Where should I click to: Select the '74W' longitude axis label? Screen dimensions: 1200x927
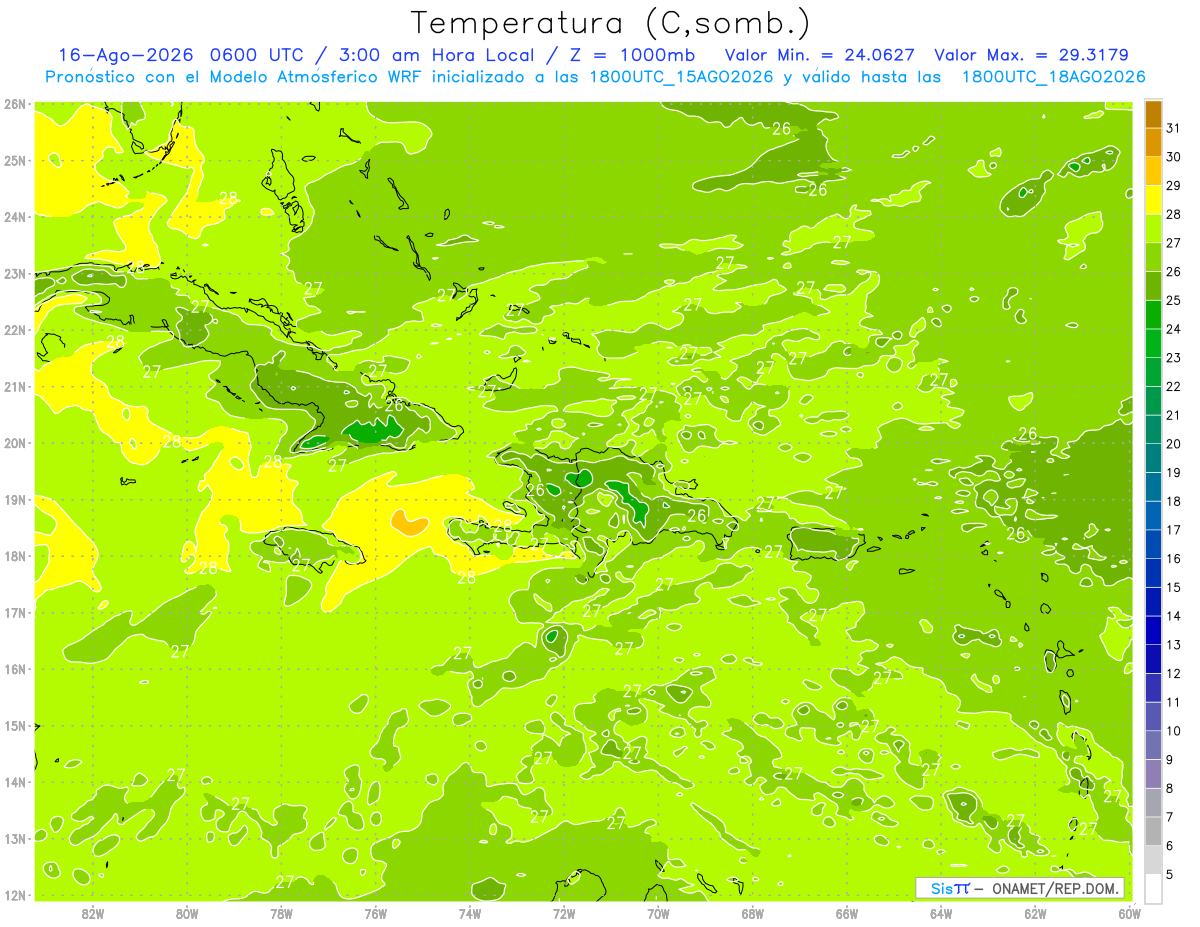pos(469,913)
